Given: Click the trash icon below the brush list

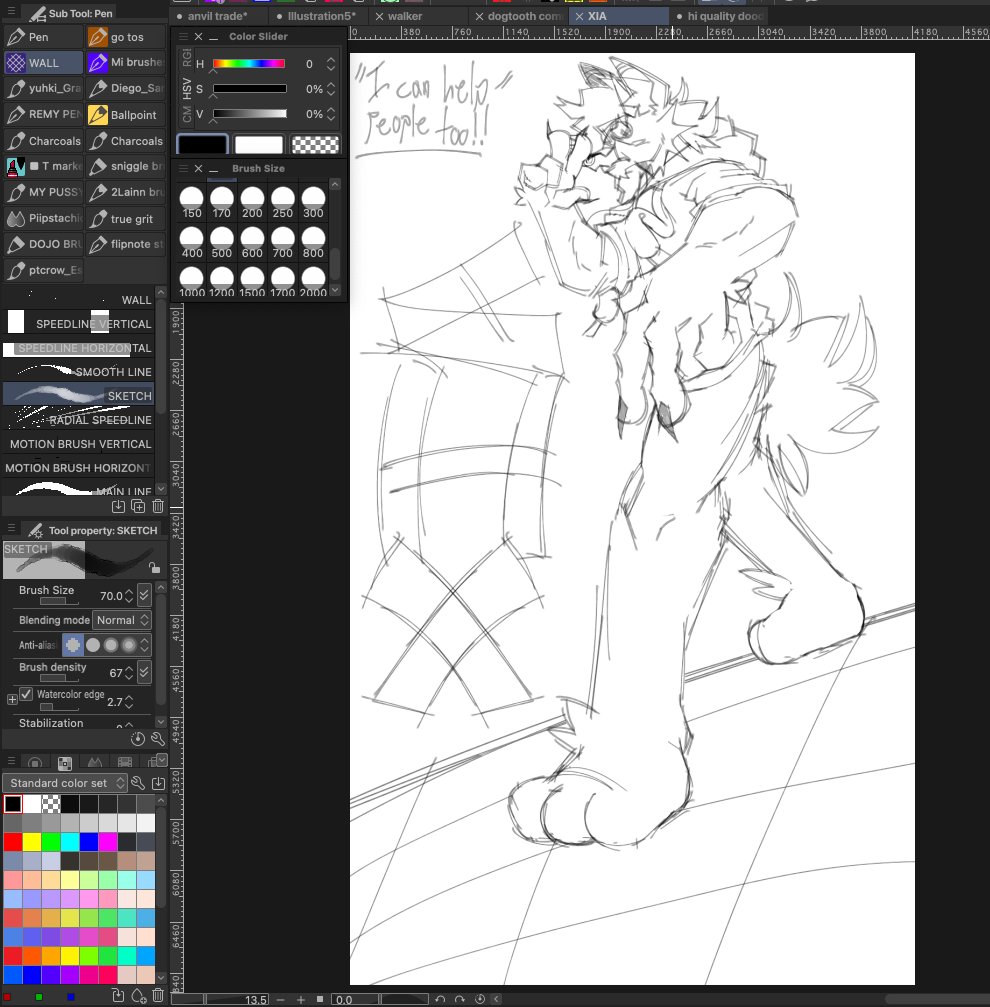Looking at the screenshot, I should [157, 506].
